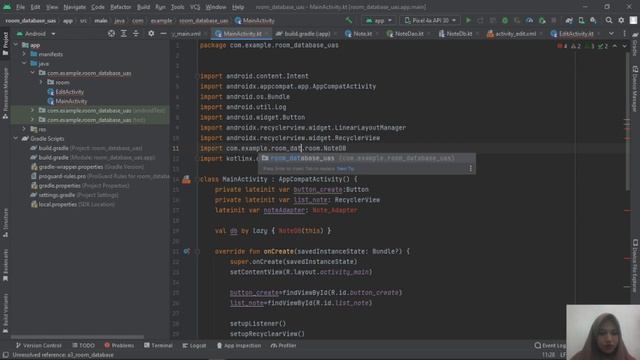
Task: Open the Logcat tool window
Action: [194, 345]
